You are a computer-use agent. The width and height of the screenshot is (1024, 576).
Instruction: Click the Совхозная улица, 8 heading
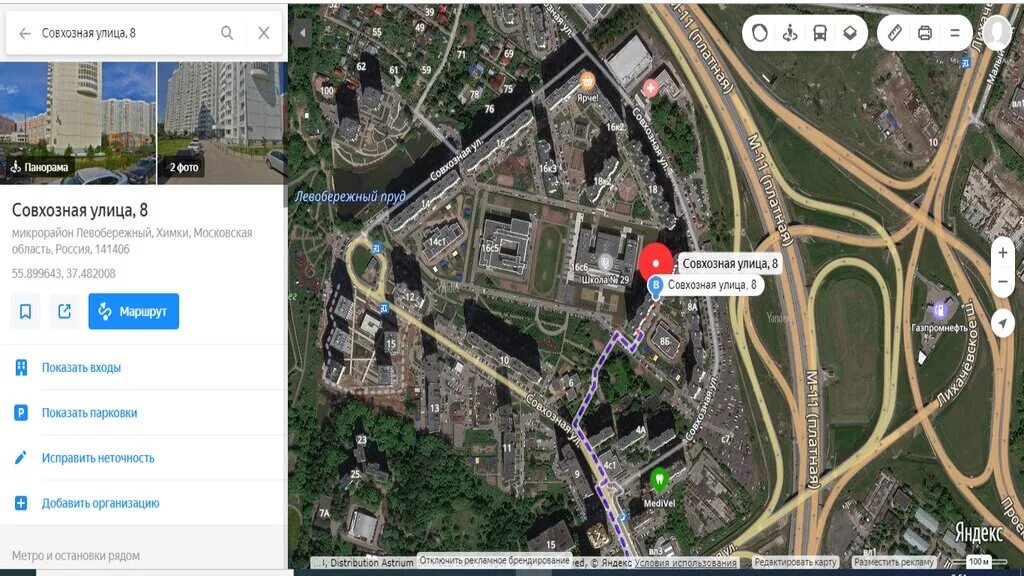click(x=80, y=210)
